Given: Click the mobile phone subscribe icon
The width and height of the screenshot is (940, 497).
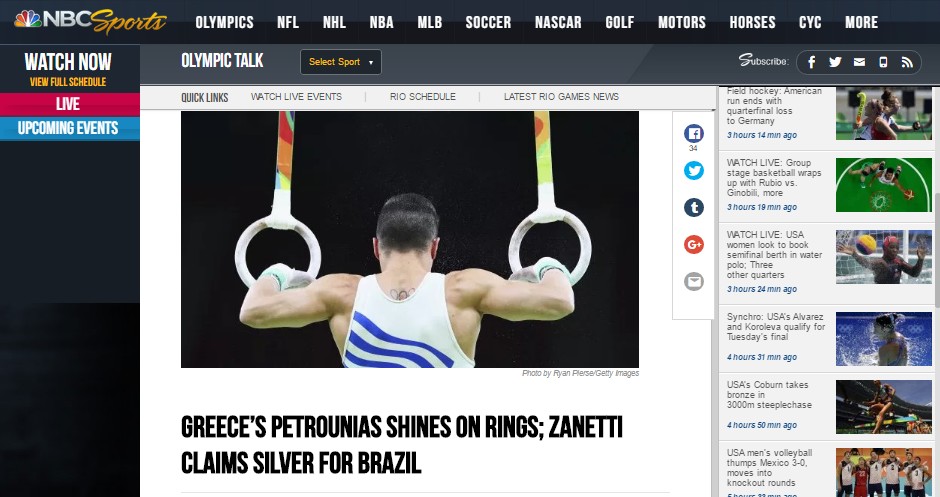Looking at the screenshot, I should coord(883,62).
